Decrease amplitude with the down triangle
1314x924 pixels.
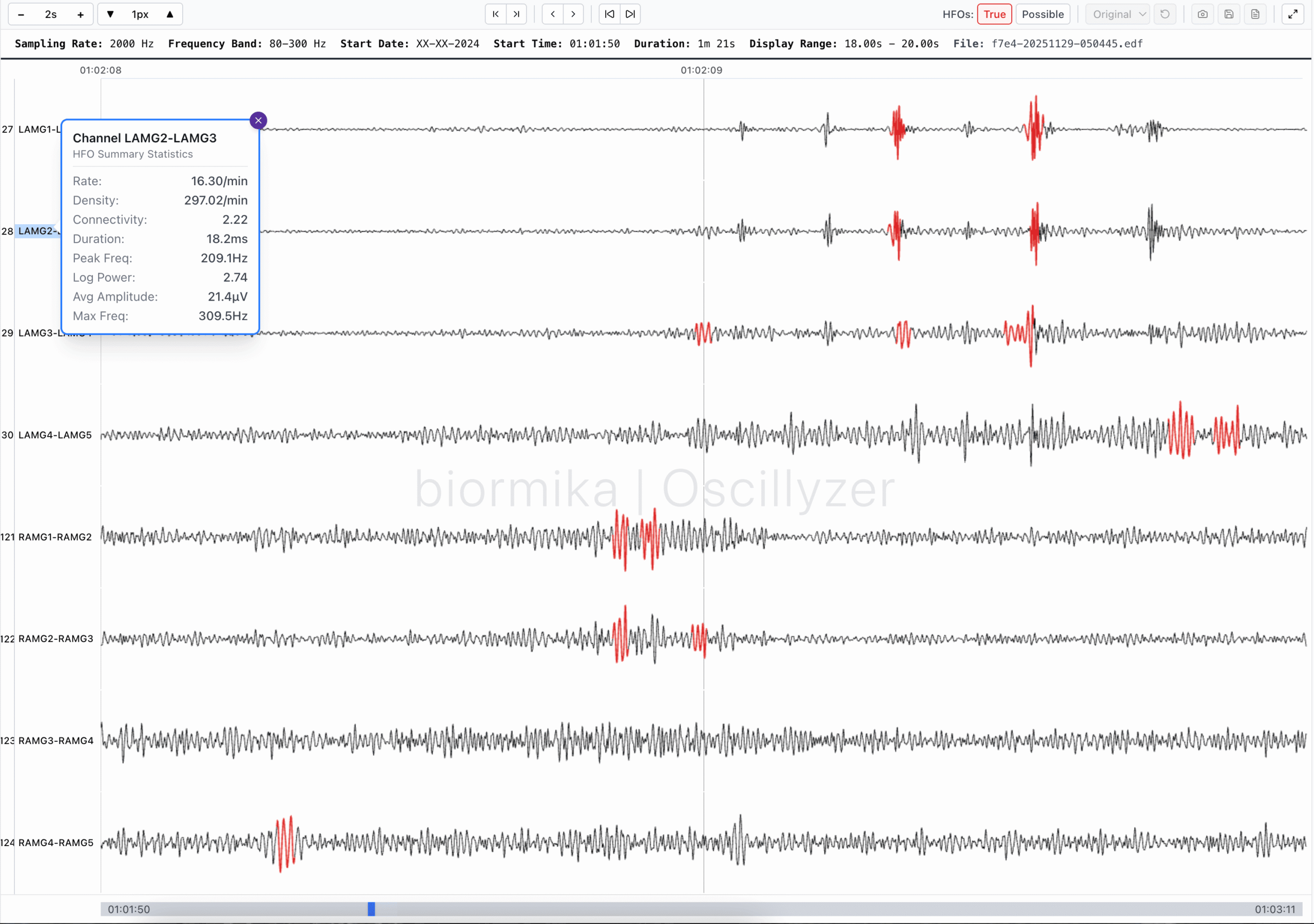110,14
